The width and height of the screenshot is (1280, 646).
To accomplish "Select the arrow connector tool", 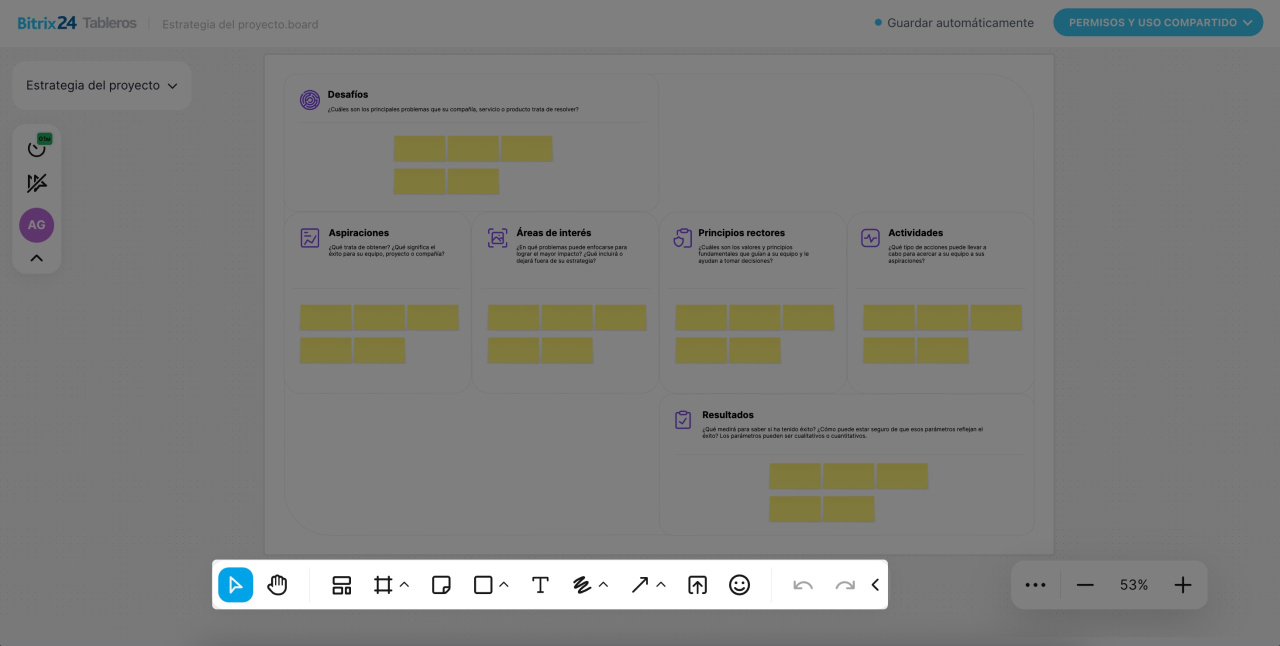I will [x=640, y=585].
